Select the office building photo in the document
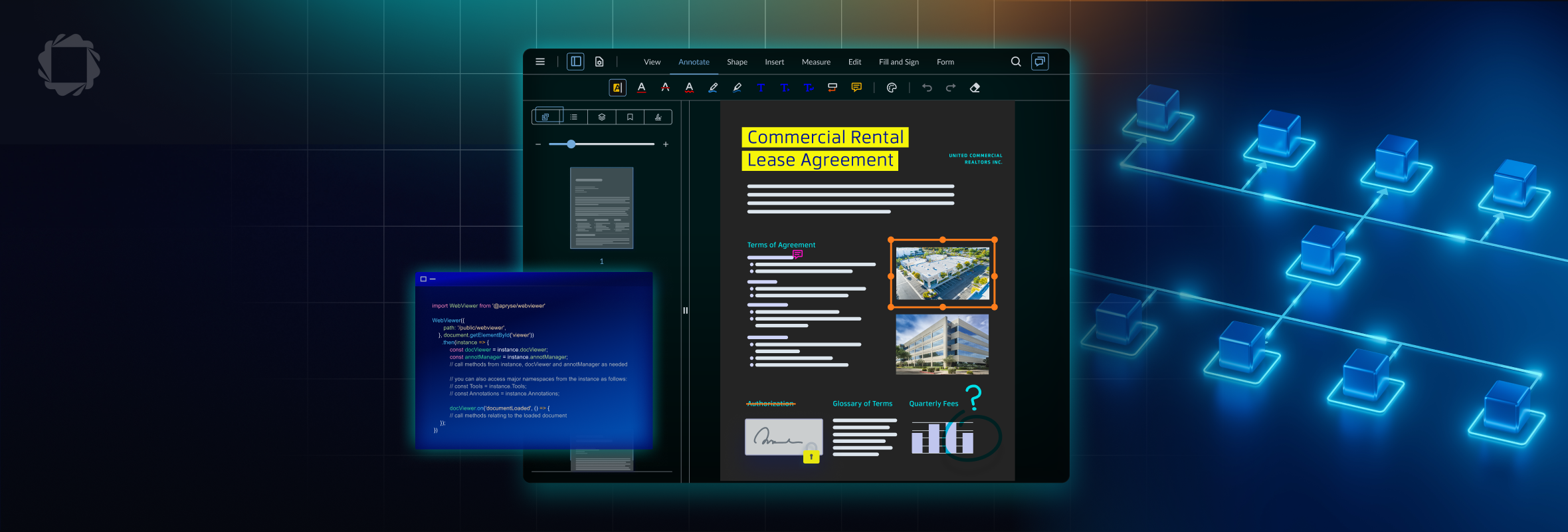This screenshot has width=1568, height=532. [x=942, y=344]
